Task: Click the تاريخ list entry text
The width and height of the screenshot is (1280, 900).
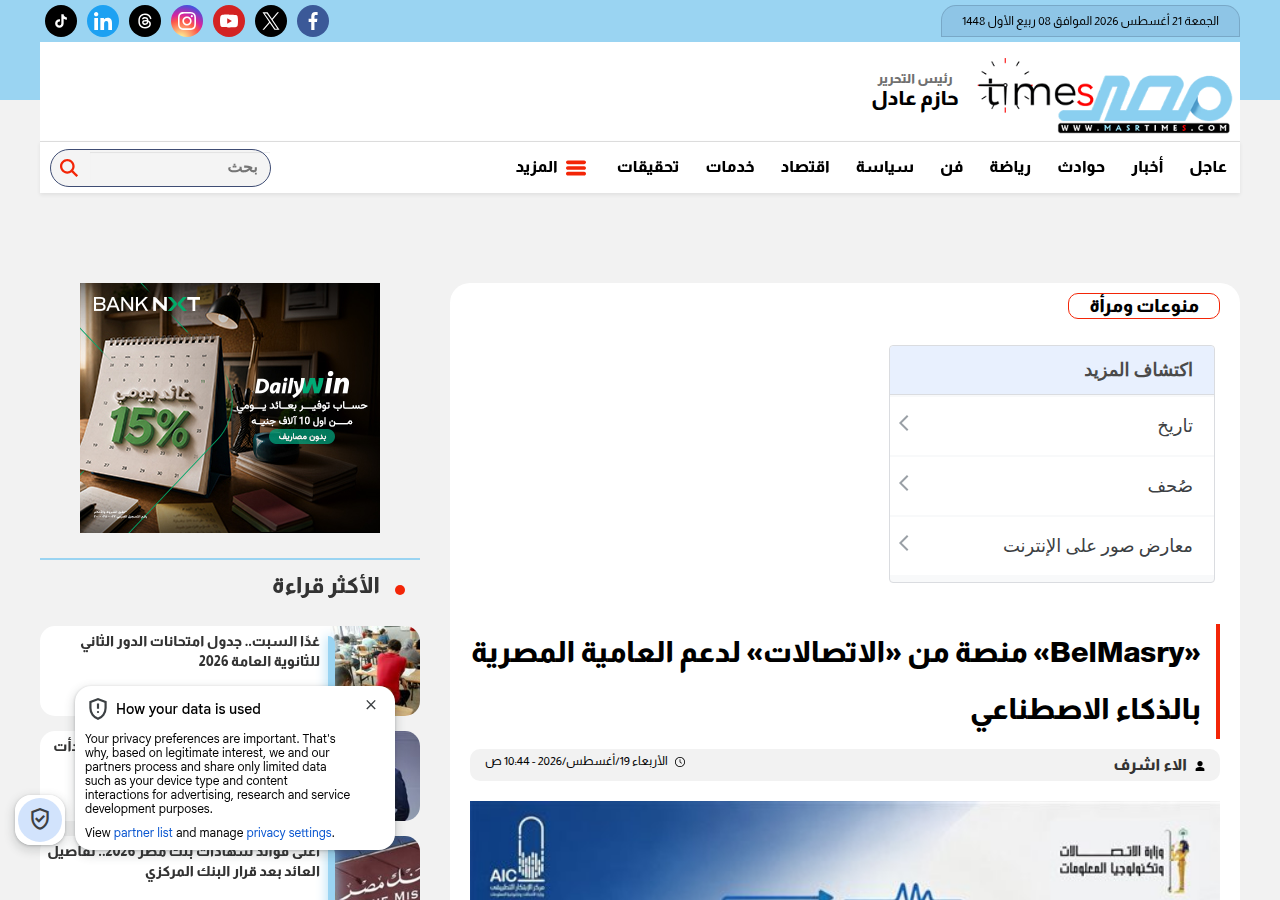Action: click(1175, 426)
